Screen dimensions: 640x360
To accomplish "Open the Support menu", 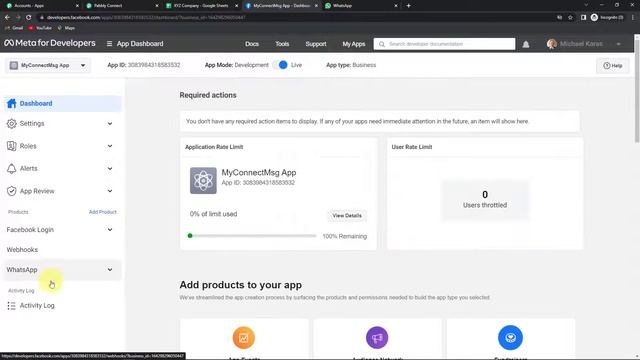I will point(316,44).
